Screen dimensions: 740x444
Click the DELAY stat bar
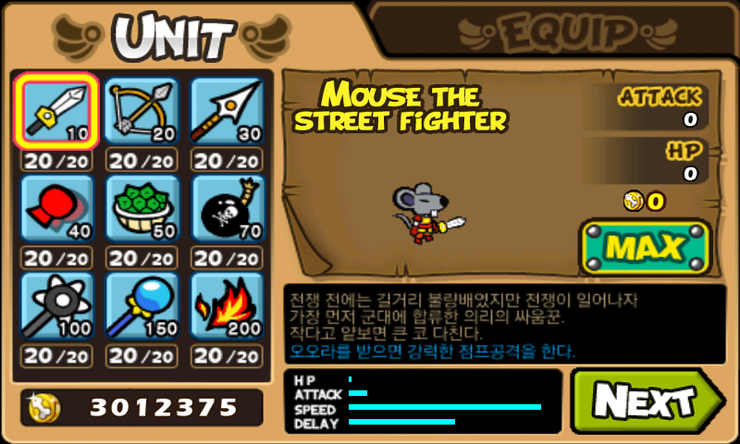pyautogui.click(x=402, y=422)
